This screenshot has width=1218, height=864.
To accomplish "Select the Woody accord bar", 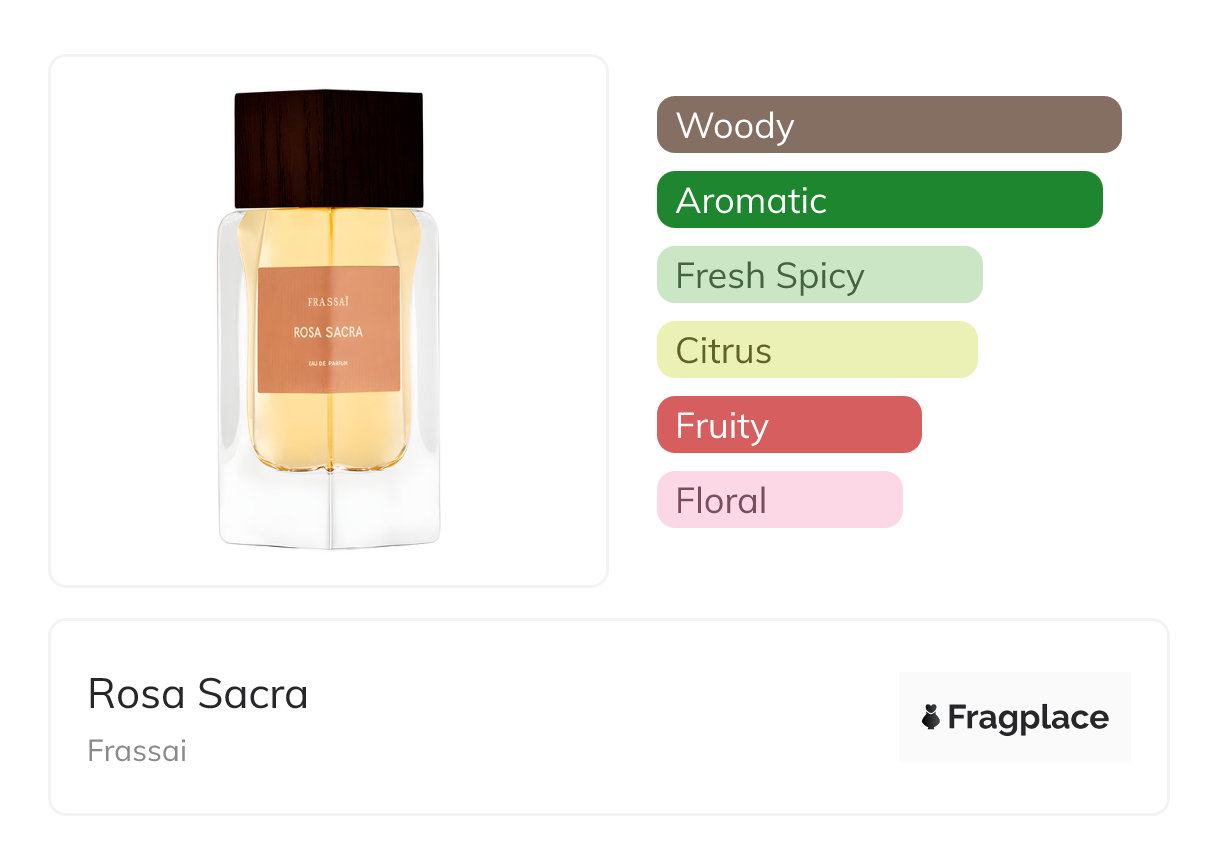I will point(889,125).
